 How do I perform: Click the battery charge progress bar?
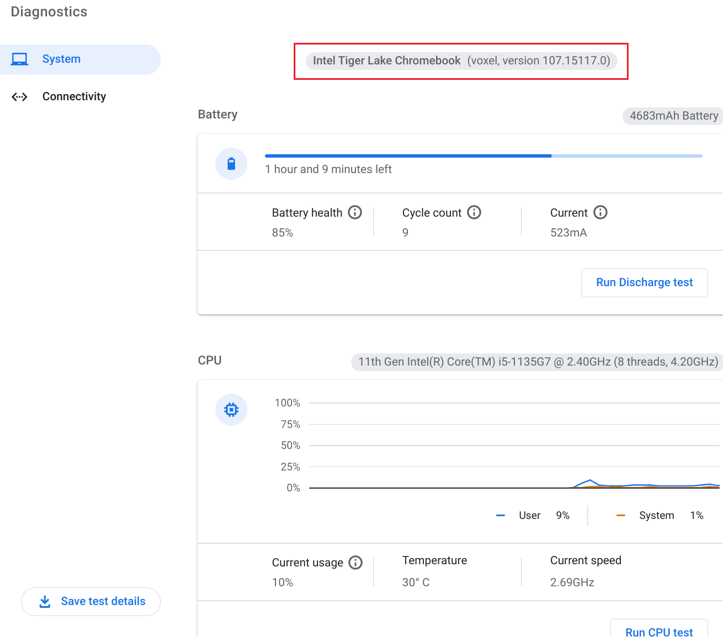483,156
